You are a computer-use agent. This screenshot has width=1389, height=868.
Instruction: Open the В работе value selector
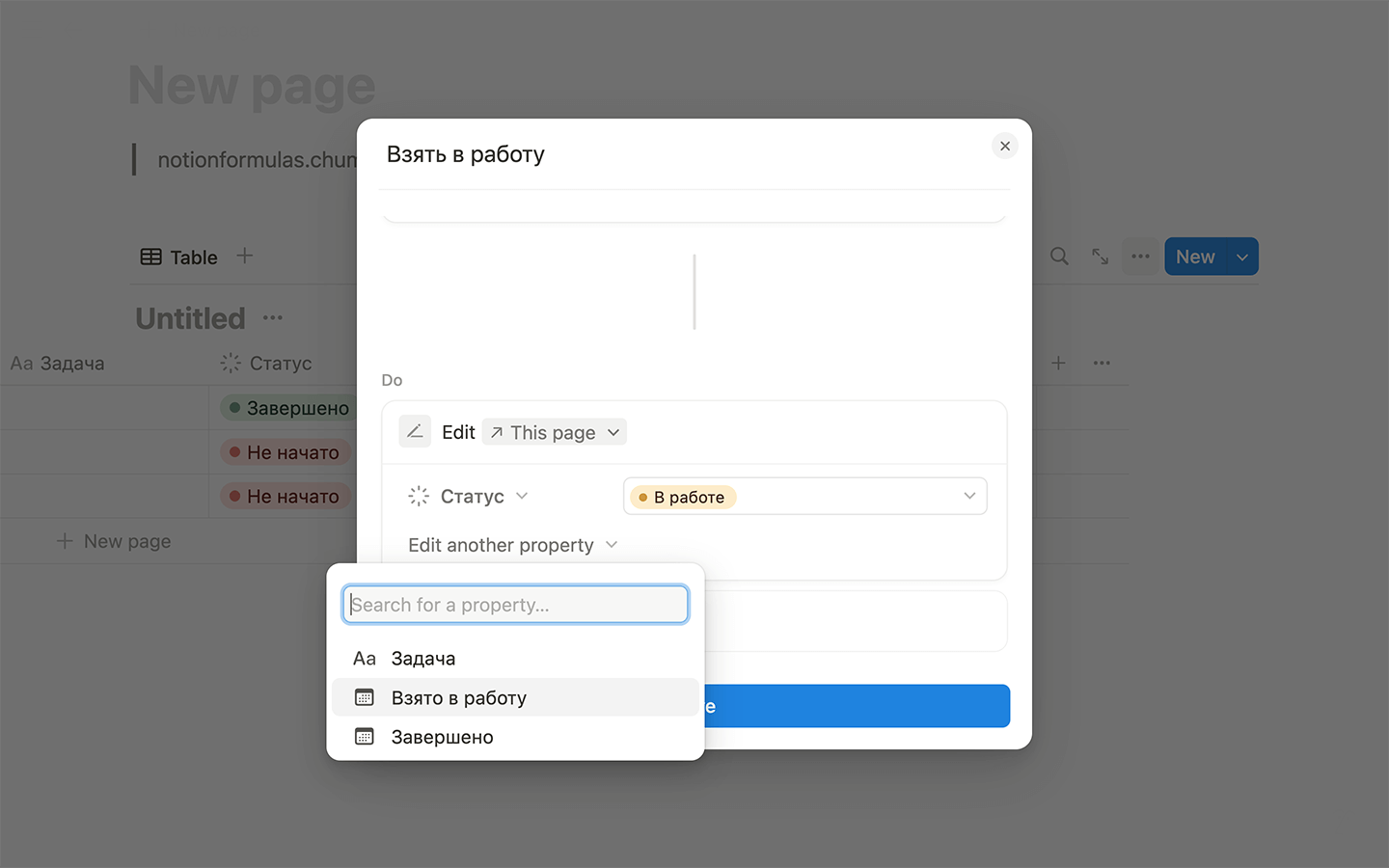pos(805,496)
